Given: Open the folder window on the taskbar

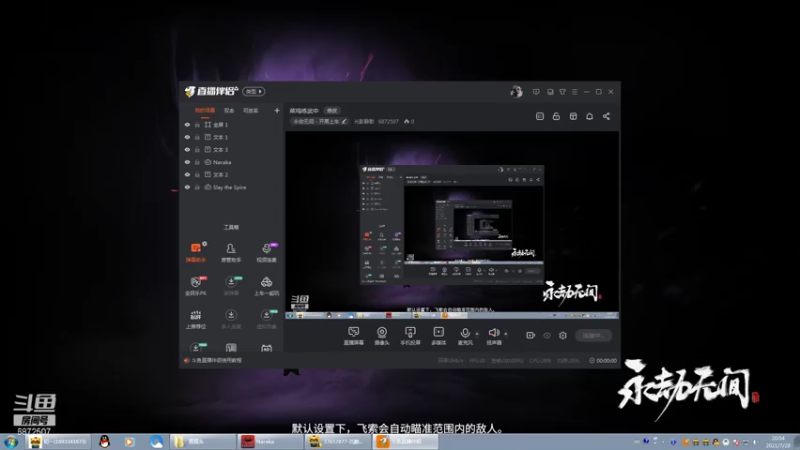Looking at the screenshot, I should pos(203,442).
